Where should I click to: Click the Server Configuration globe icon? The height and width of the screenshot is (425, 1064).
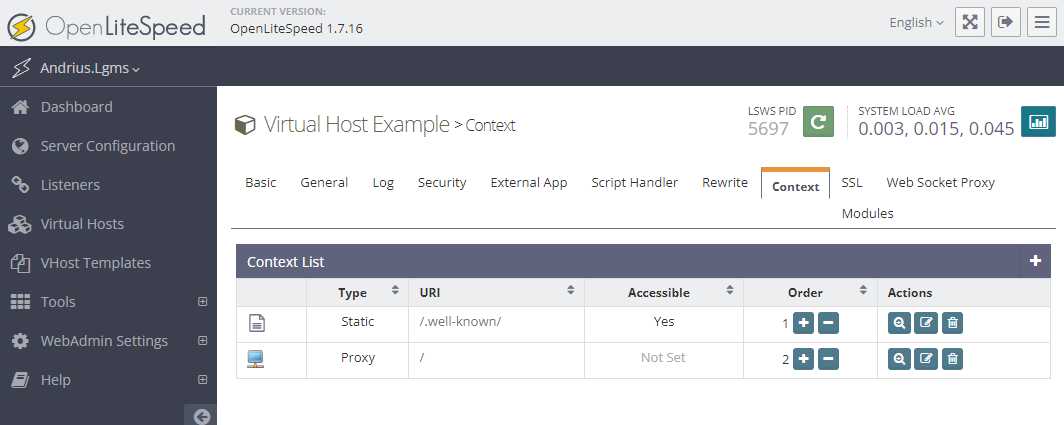pos(20,146)
